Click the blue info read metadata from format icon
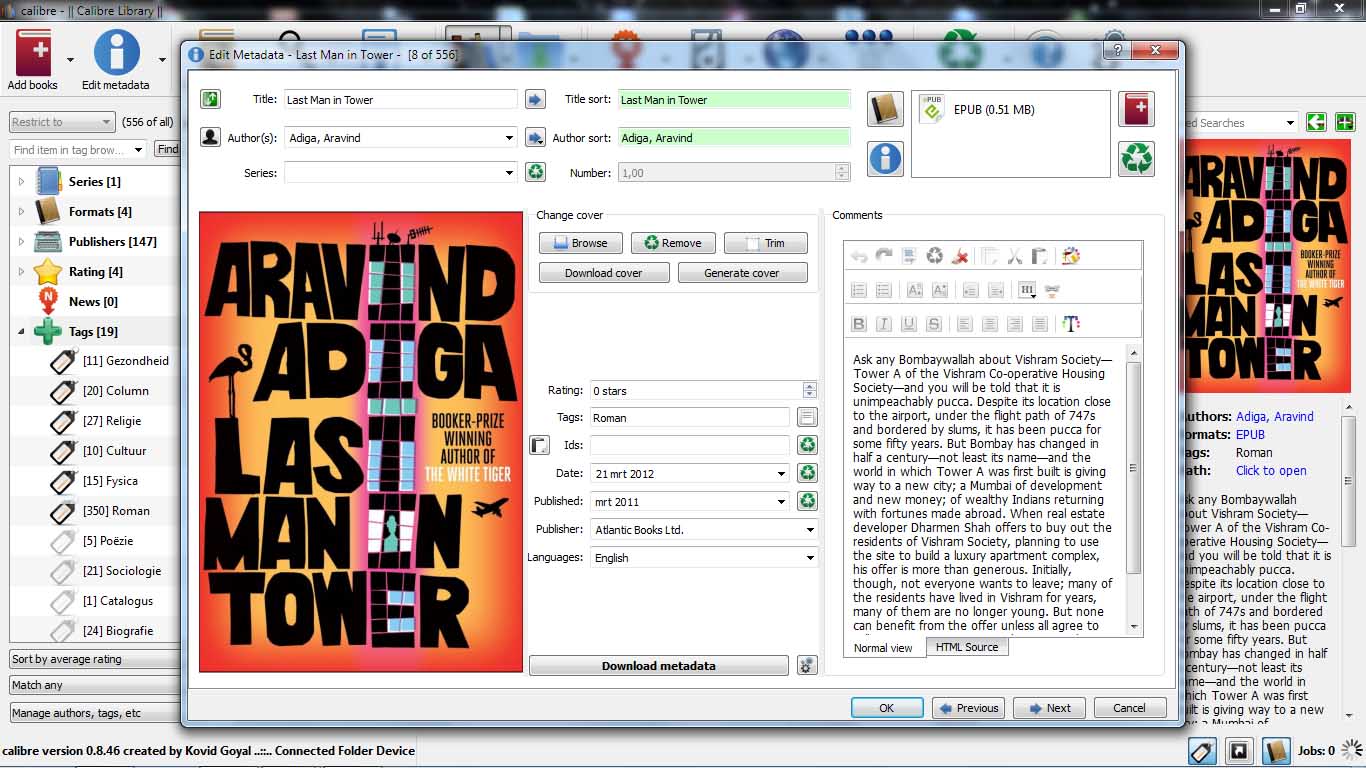 pos(885,158)
